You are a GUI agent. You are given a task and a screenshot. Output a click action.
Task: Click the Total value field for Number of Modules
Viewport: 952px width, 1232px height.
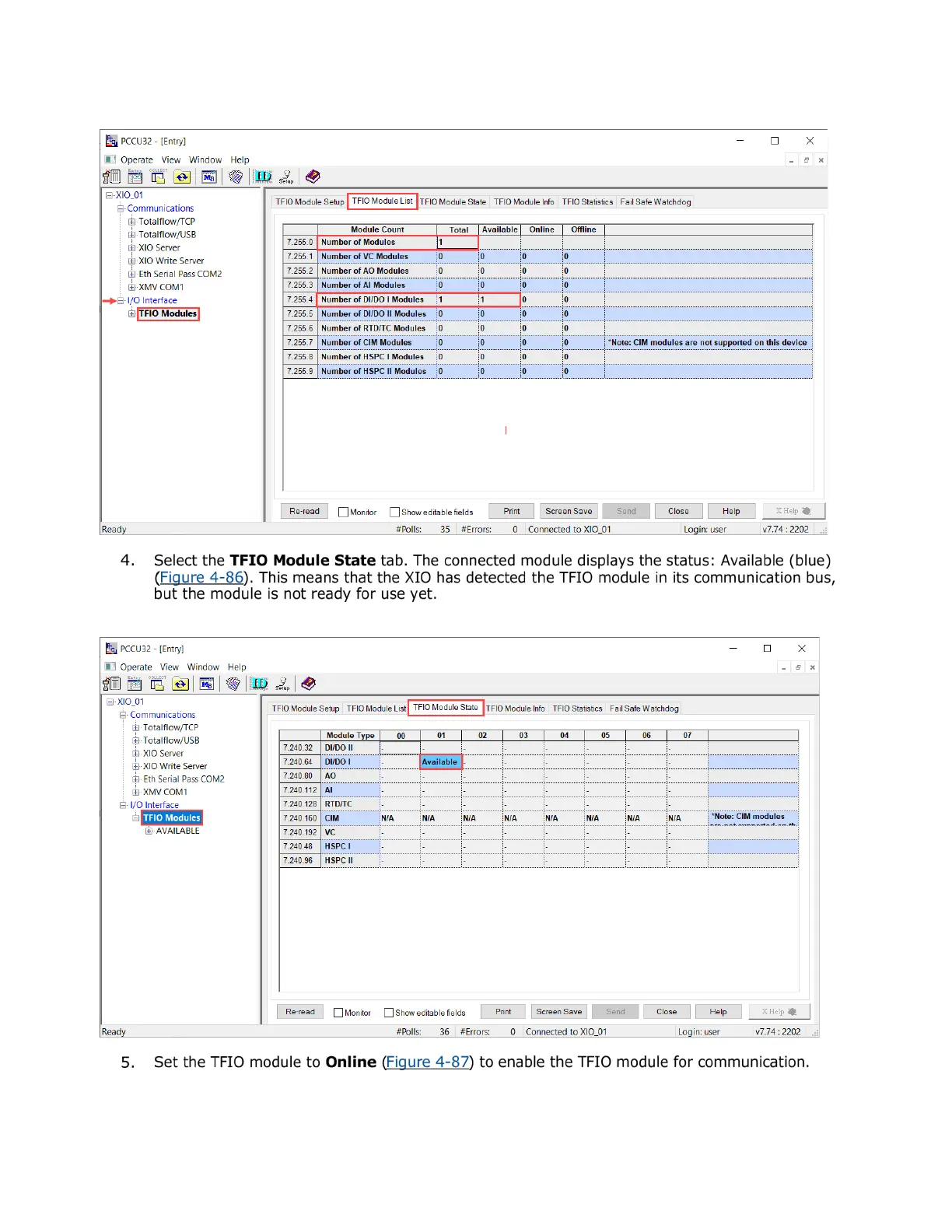coord(457,243)
